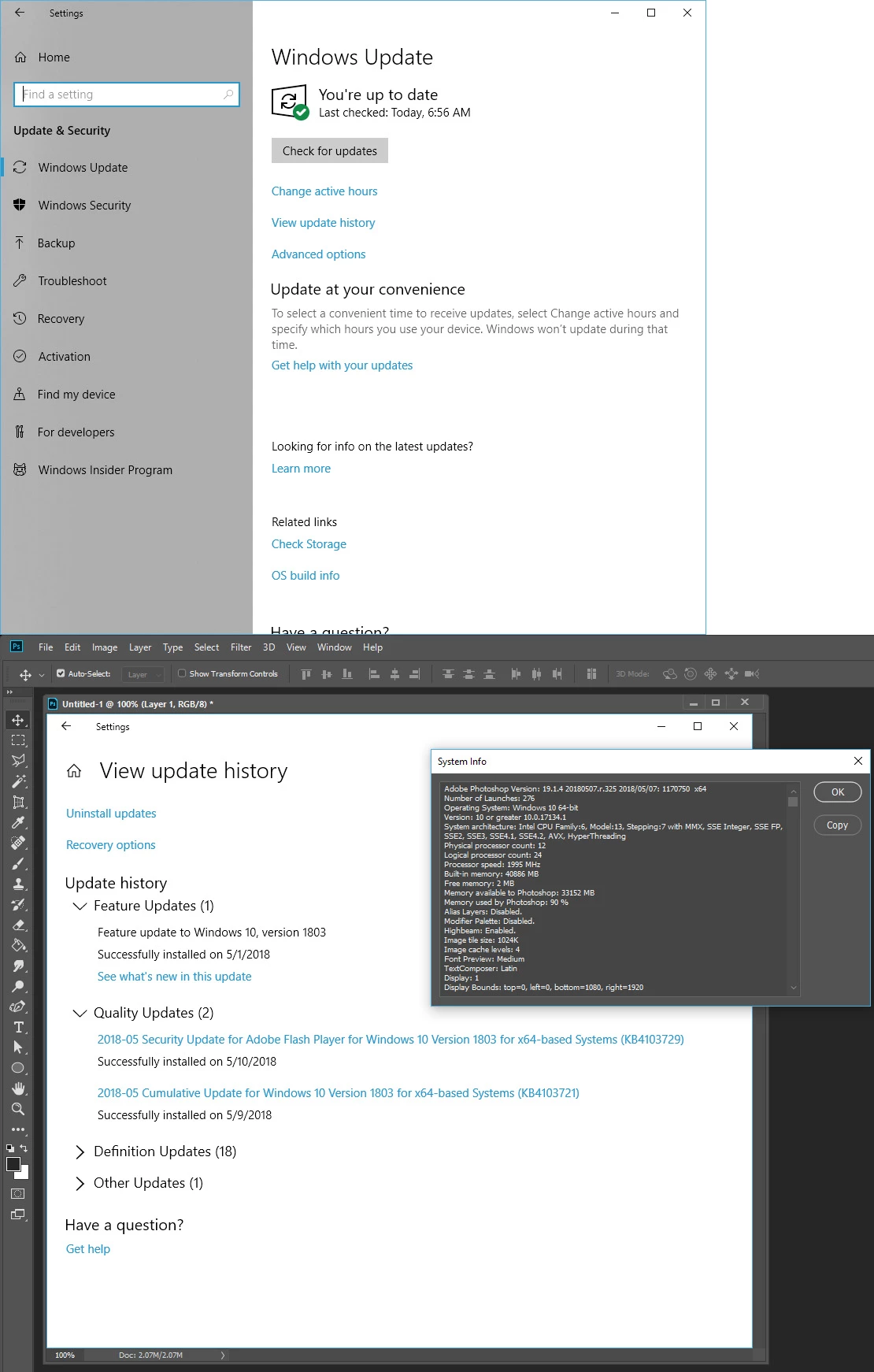Select the Paint Bucket tool
874x1372 pixels.
18,945
